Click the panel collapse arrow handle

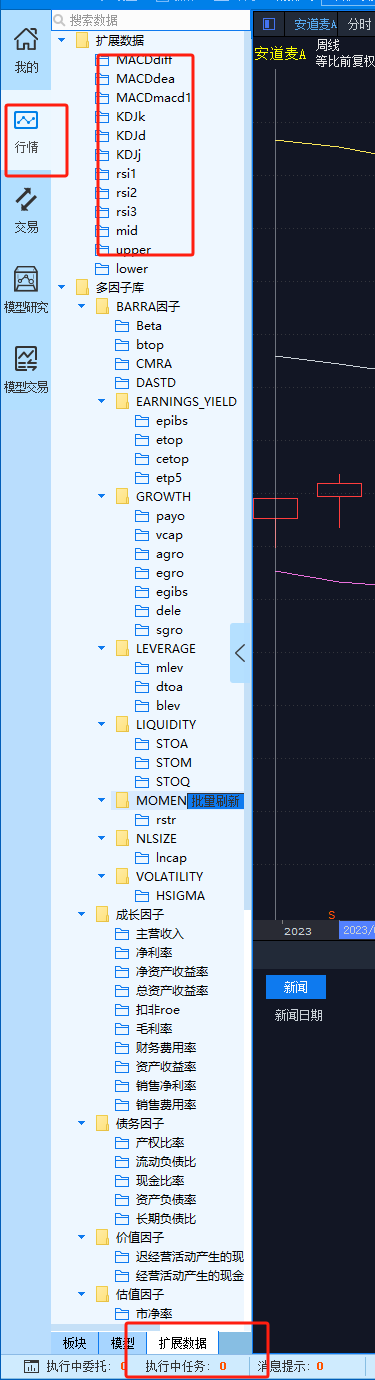click(240, 653)
